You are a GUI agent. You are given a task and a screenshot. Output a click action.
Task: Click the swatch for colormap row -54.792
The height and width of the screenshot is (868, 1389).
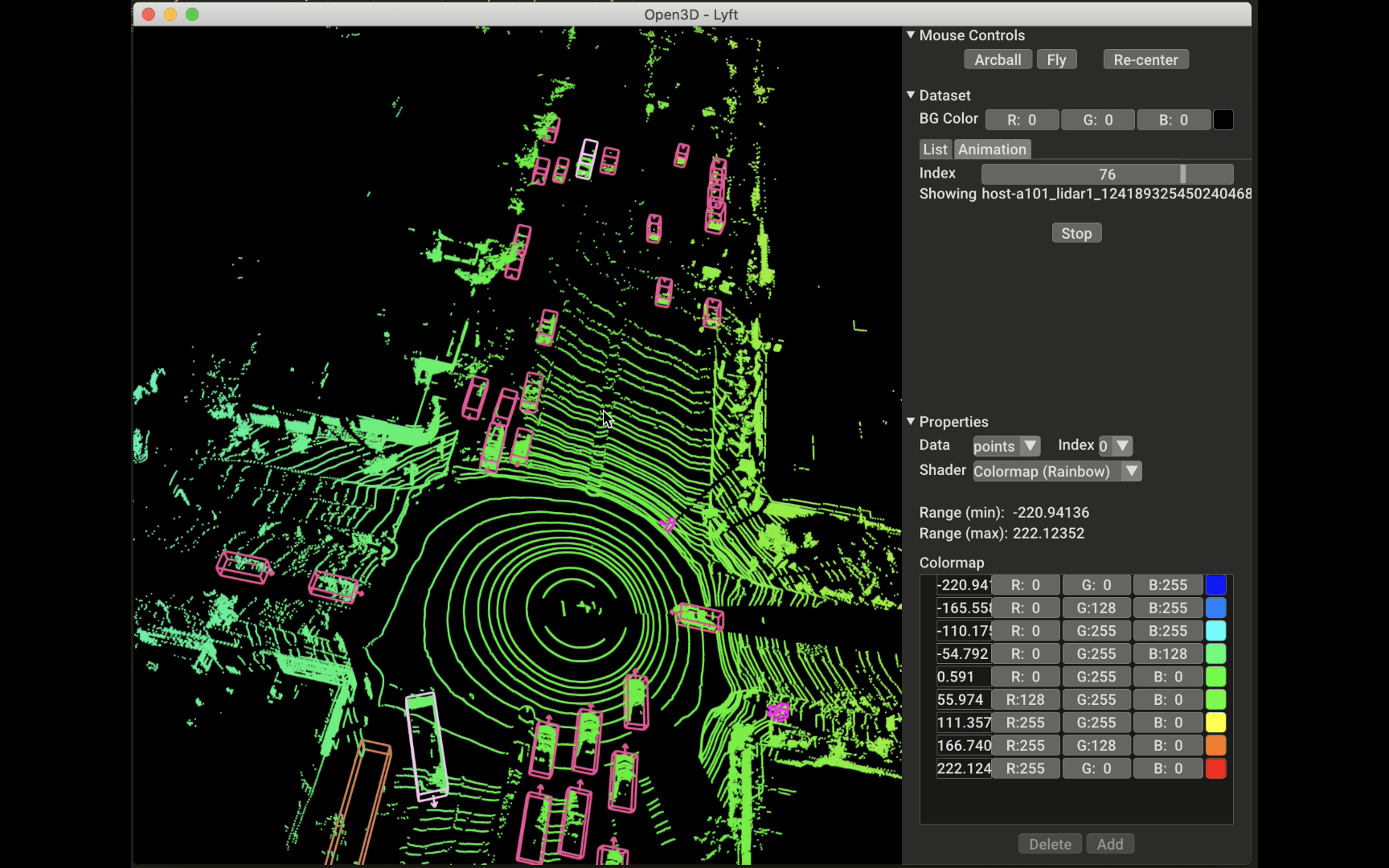[1215, 654]
